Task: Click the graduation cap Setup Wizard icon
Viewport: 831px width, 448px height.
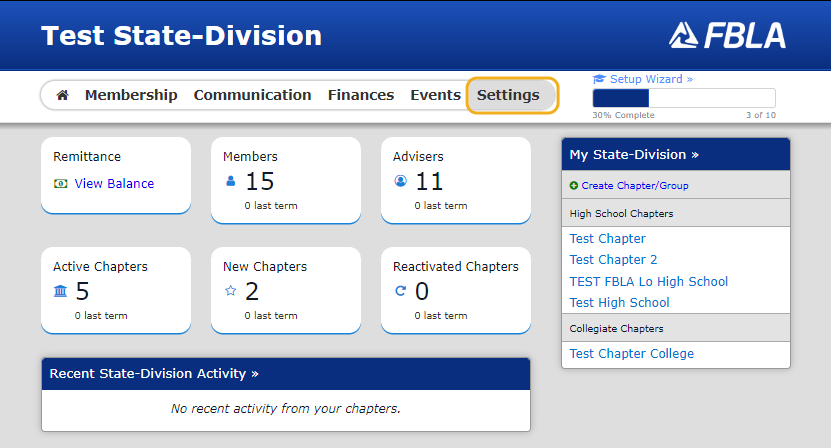Action: point(599,79)
